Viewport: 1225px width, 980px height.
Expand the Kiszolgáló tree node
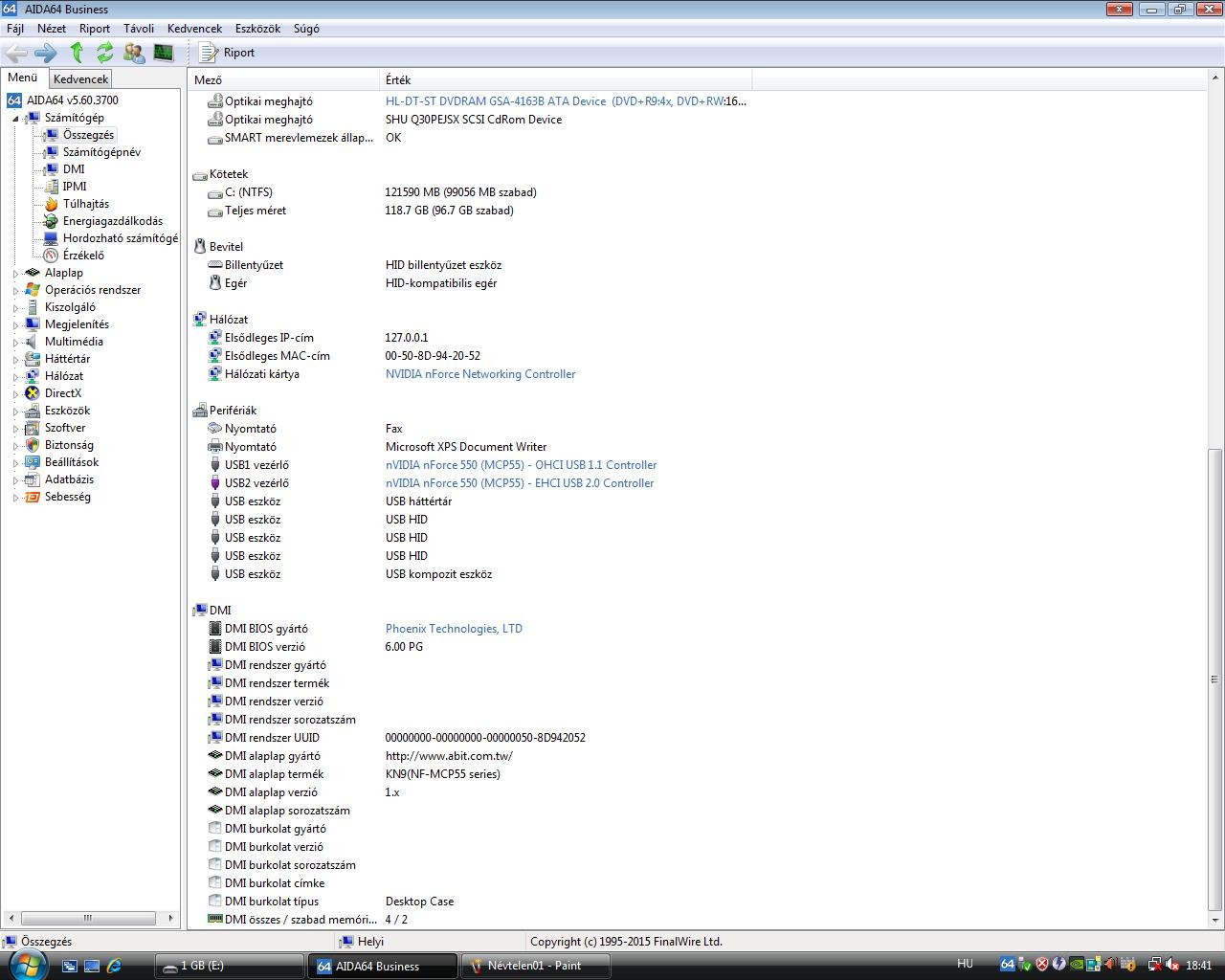click(x=15, y=308)
